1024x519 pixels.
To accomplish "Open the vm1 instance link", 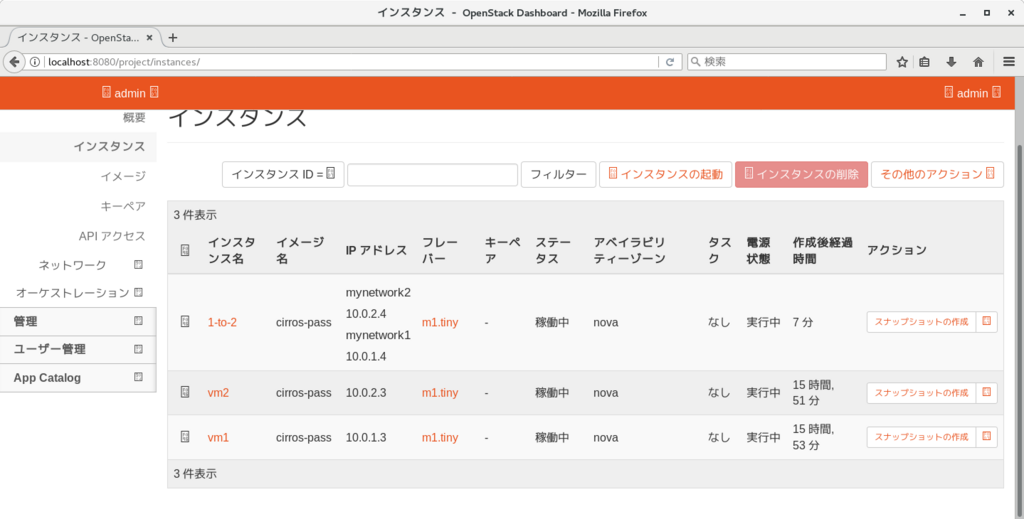I will pyautogui.click(x=218, y=437).
